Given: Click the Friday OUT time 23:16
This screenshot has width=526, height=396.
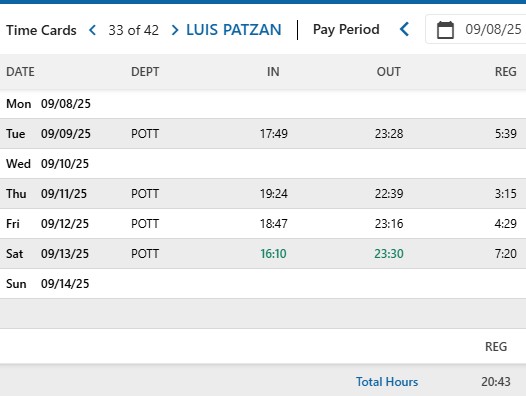Looking at the screenshot, I should point(389,224).
